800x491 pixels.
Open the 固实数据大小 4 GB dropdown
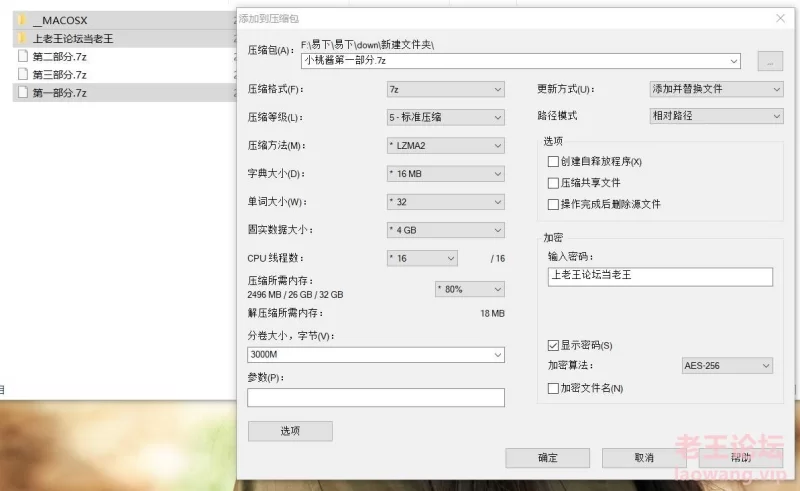[445, 230]
